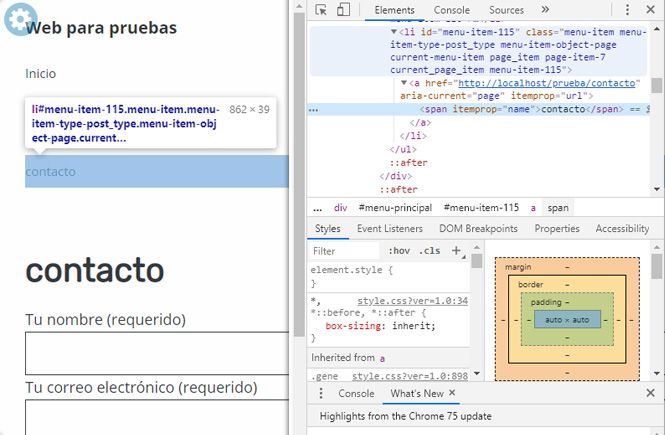Click the auto × auto content box

pyautogui.click(x=567, y=320)
